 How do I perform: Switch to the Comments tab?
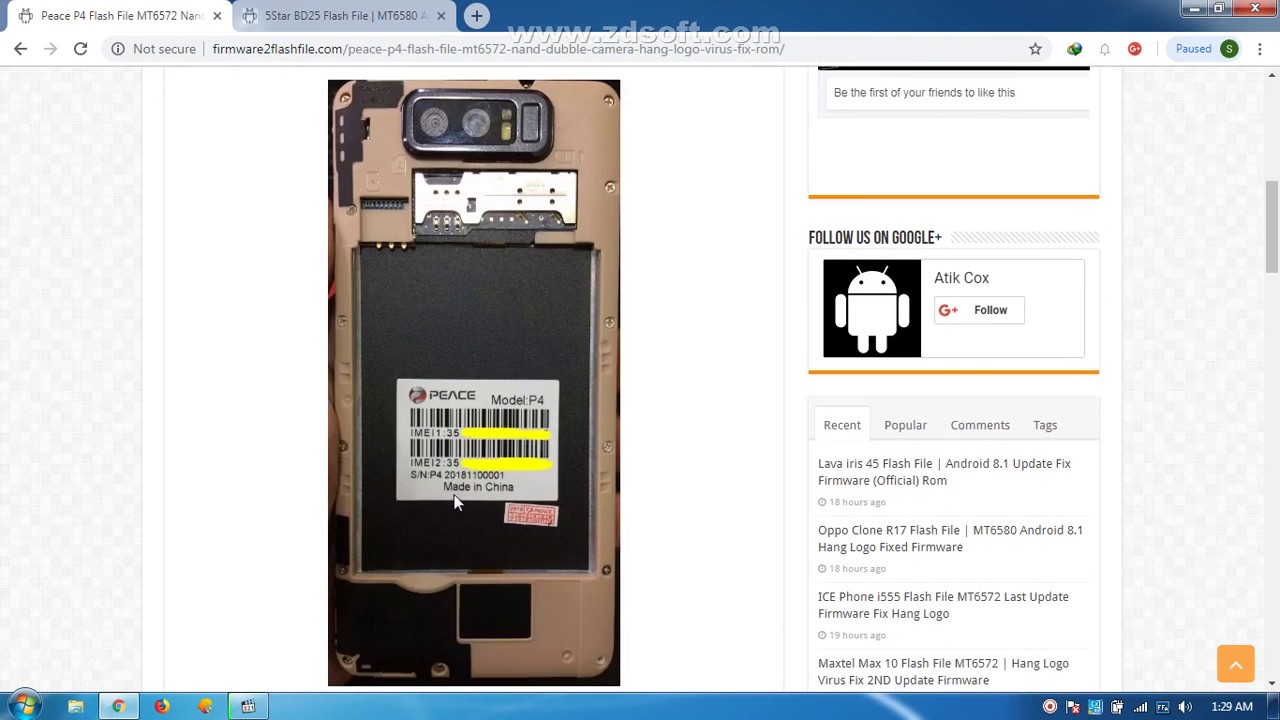pyautogui.click(x=980, y=425)
